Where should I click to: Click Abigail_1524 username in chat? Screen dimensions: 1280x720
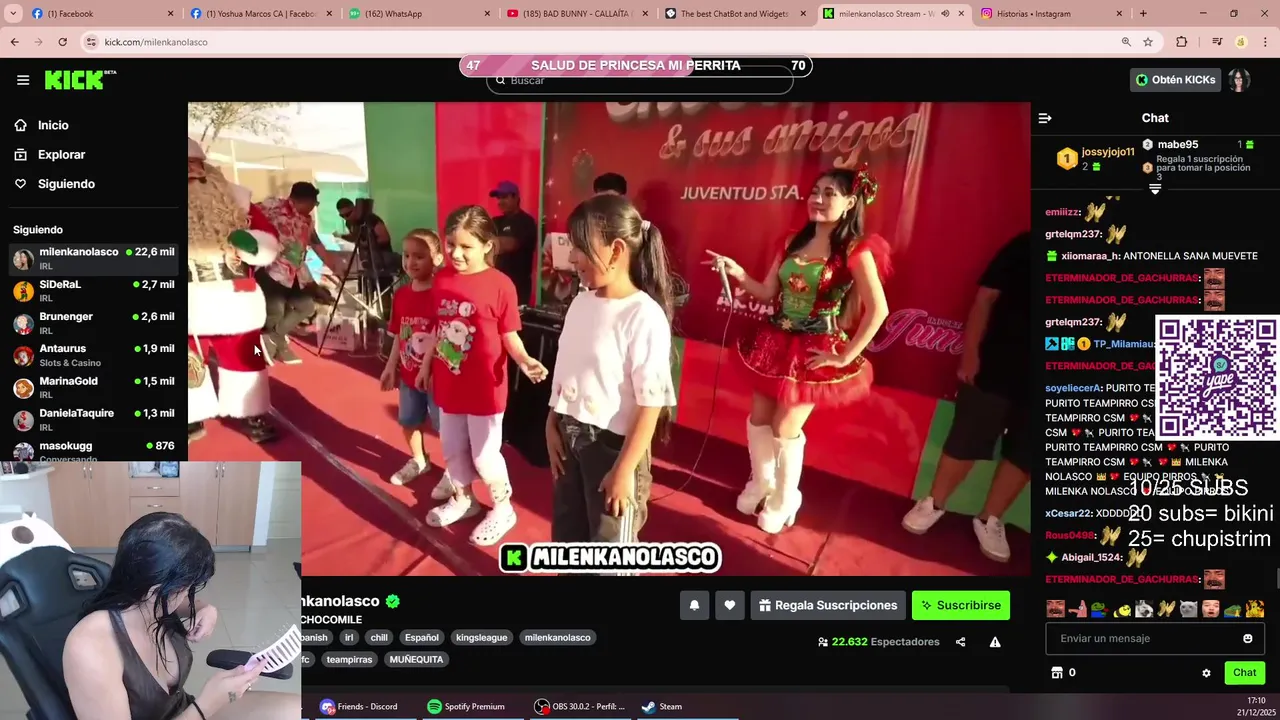click(1091, 557)
